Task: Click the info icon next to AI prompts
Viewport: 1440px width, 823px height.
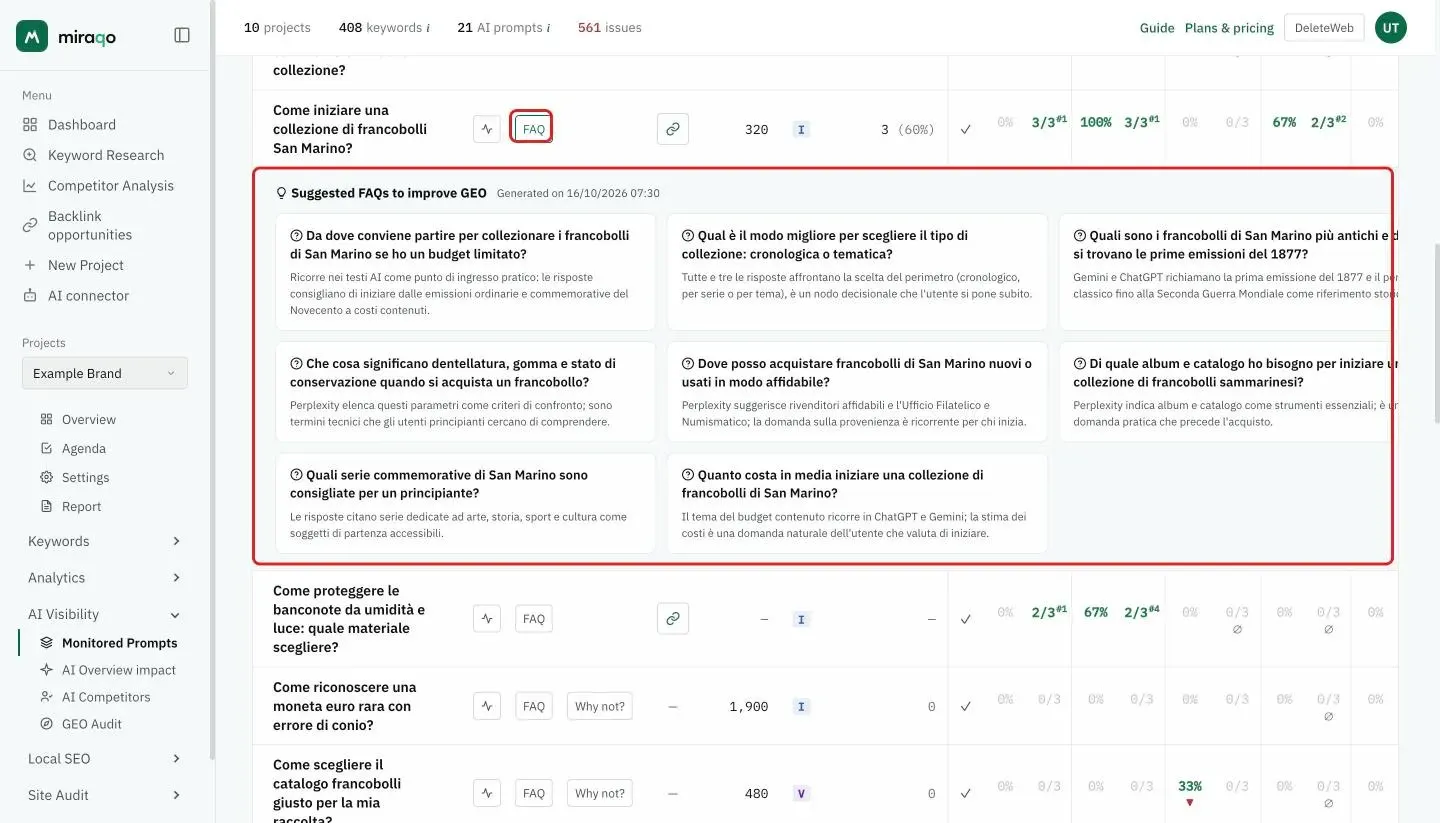Action: pos(548,28)
